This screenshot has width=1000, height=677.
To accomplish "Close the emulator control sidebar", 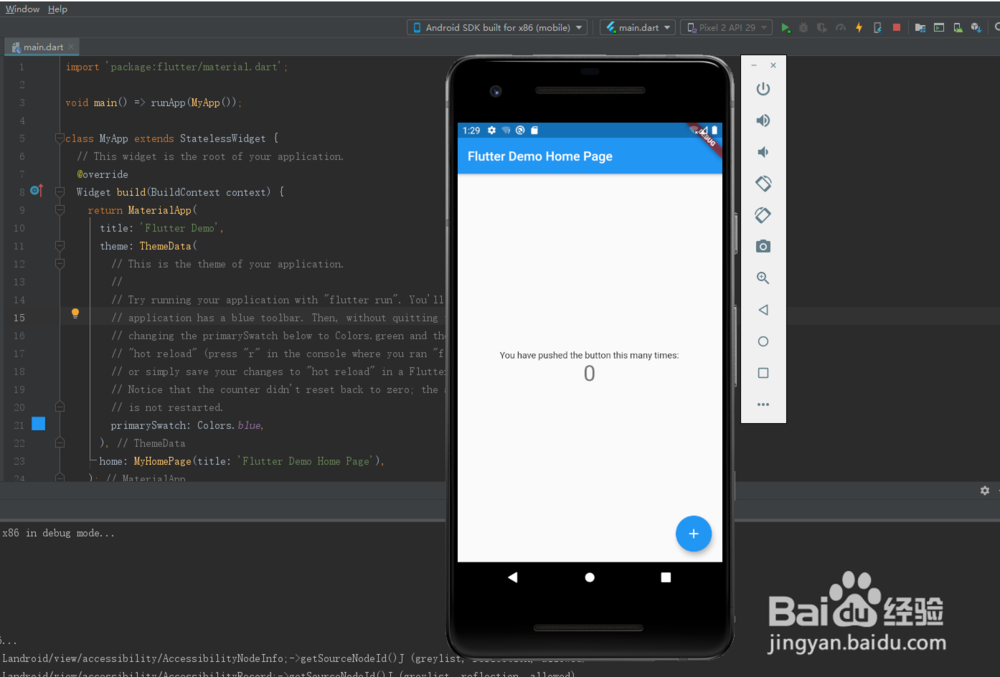I will tap(773, 65).
